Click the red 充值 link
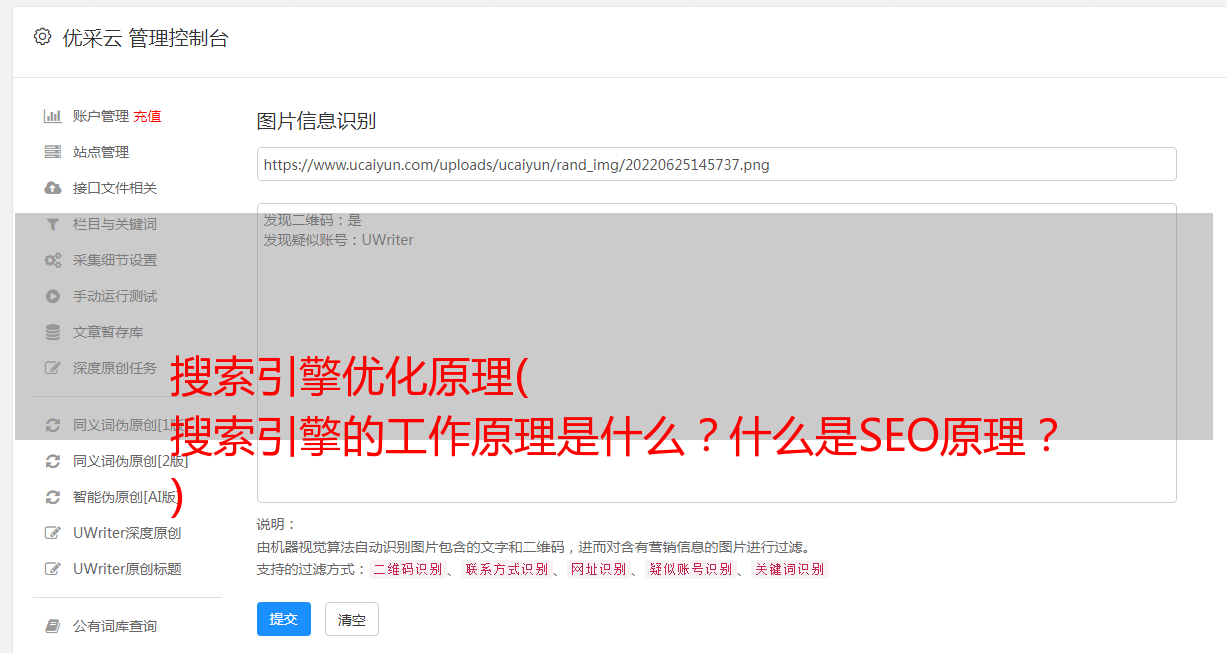The width and height of the screenshot is (1227, 653). 147,116
